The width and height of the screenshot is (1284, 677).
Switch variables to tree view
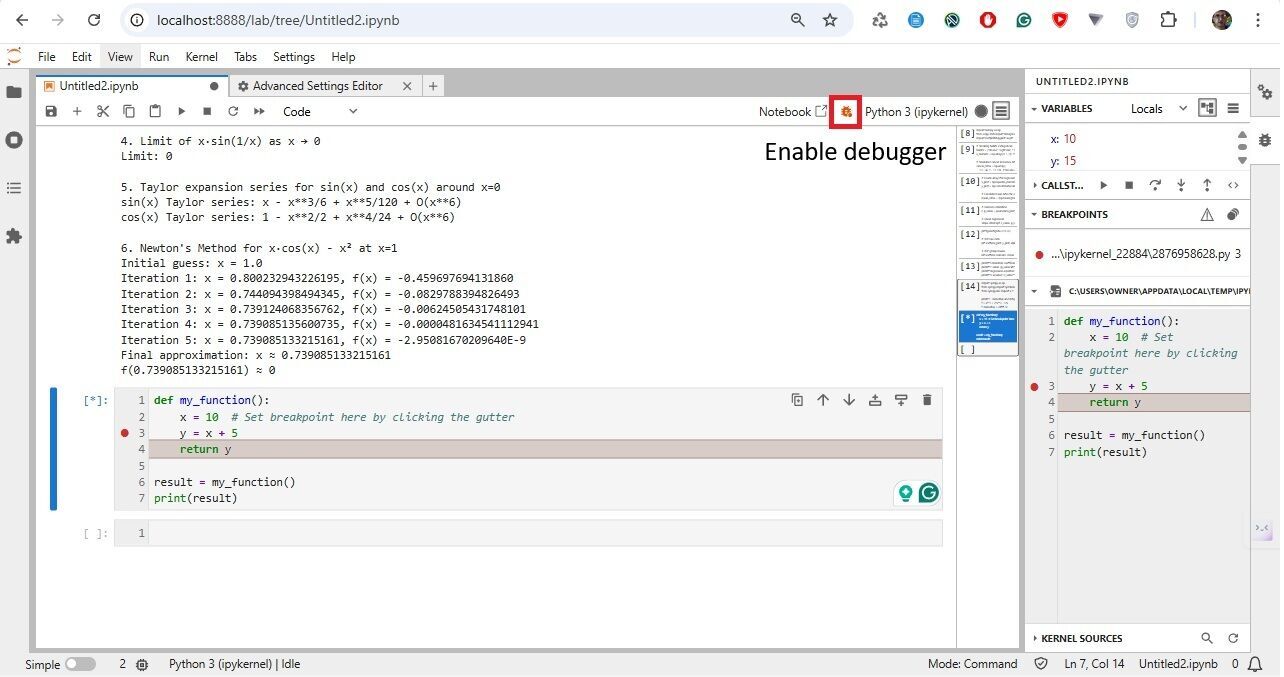click(x=1207, y=108)
